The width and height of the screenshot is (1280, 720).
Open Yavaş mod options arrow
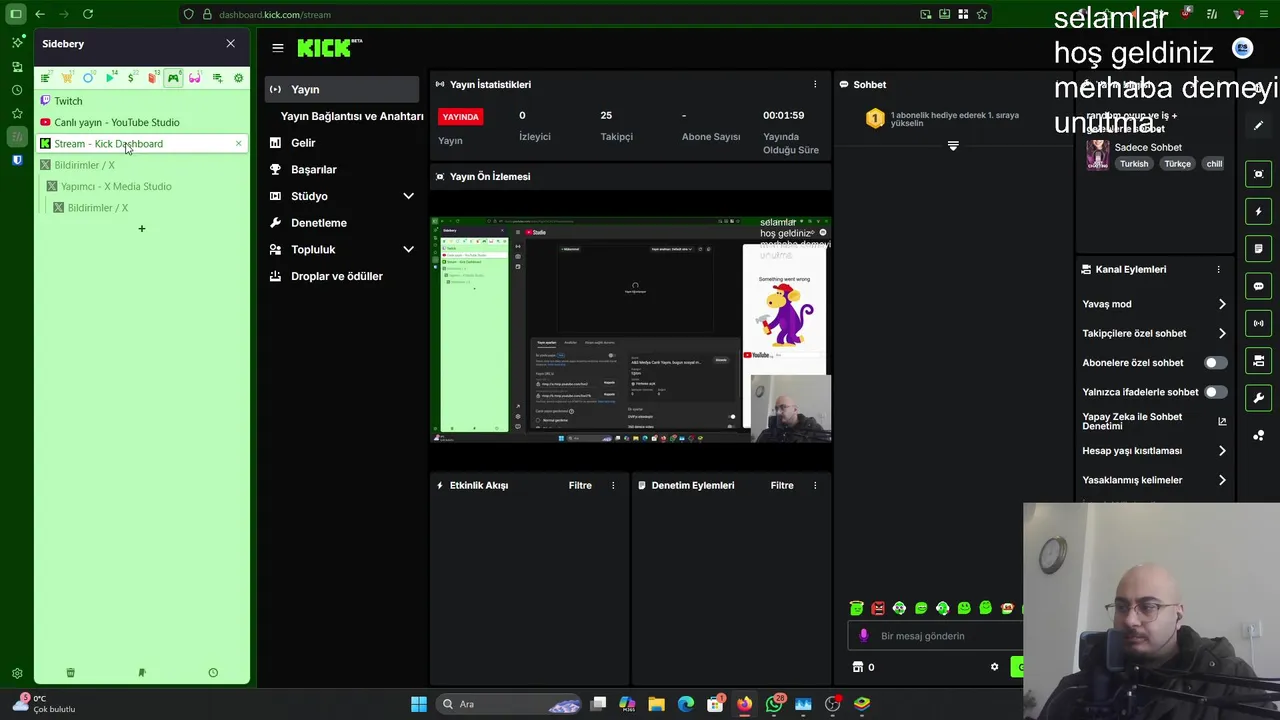(1222, 304)
